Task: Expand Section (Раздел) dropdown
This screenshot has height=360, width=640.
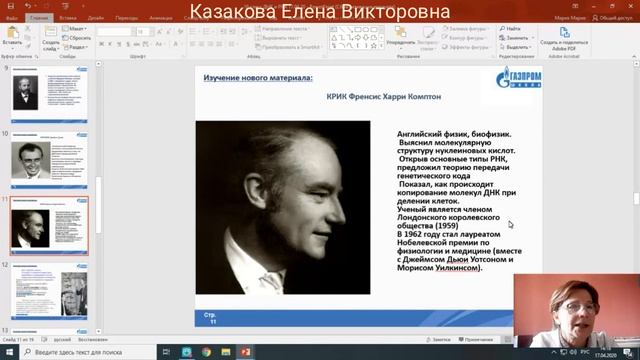Action: [76, 47]
